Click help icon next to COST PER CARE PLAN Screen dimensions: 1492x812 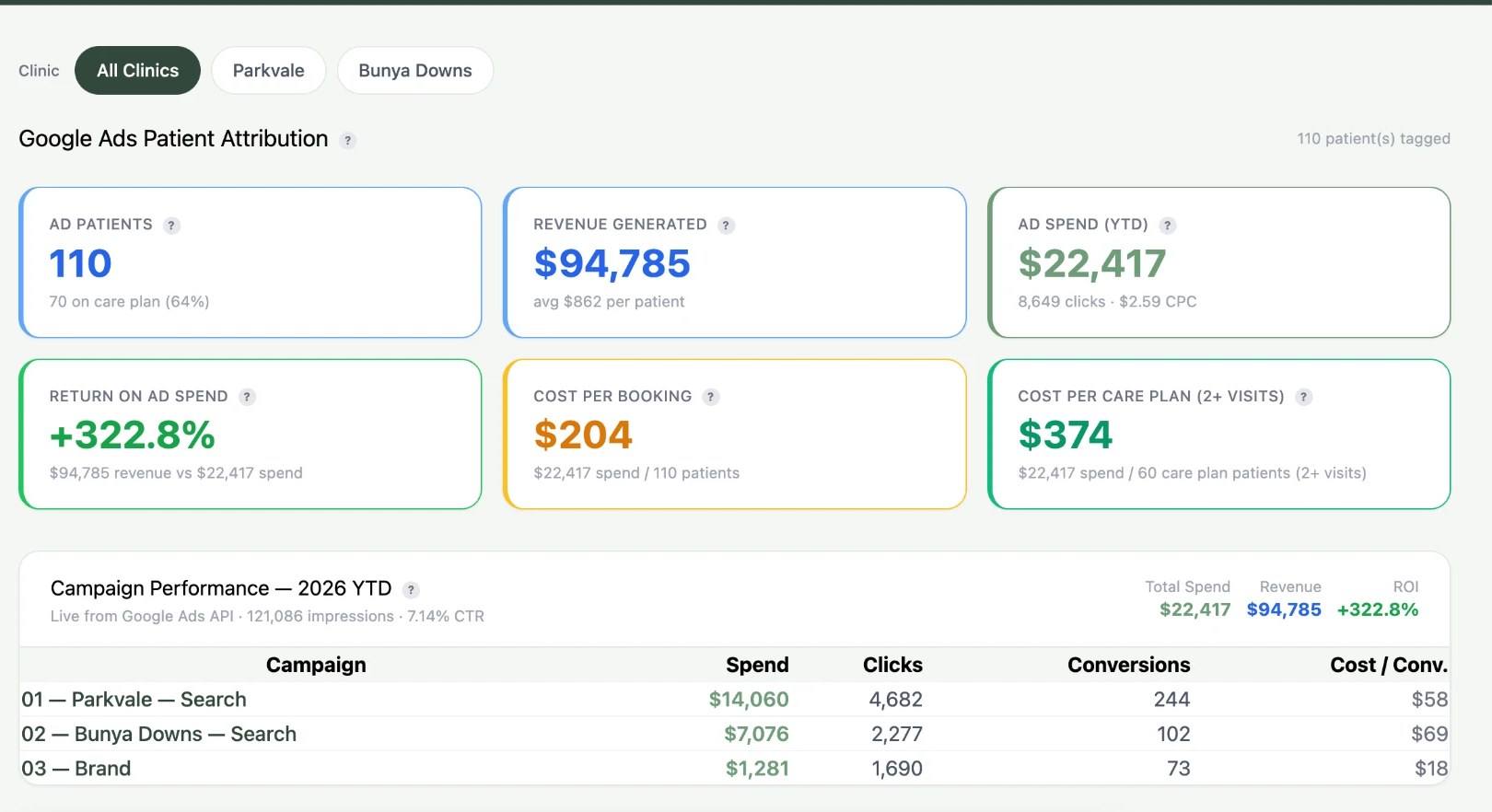click(x=1303, y=397)
